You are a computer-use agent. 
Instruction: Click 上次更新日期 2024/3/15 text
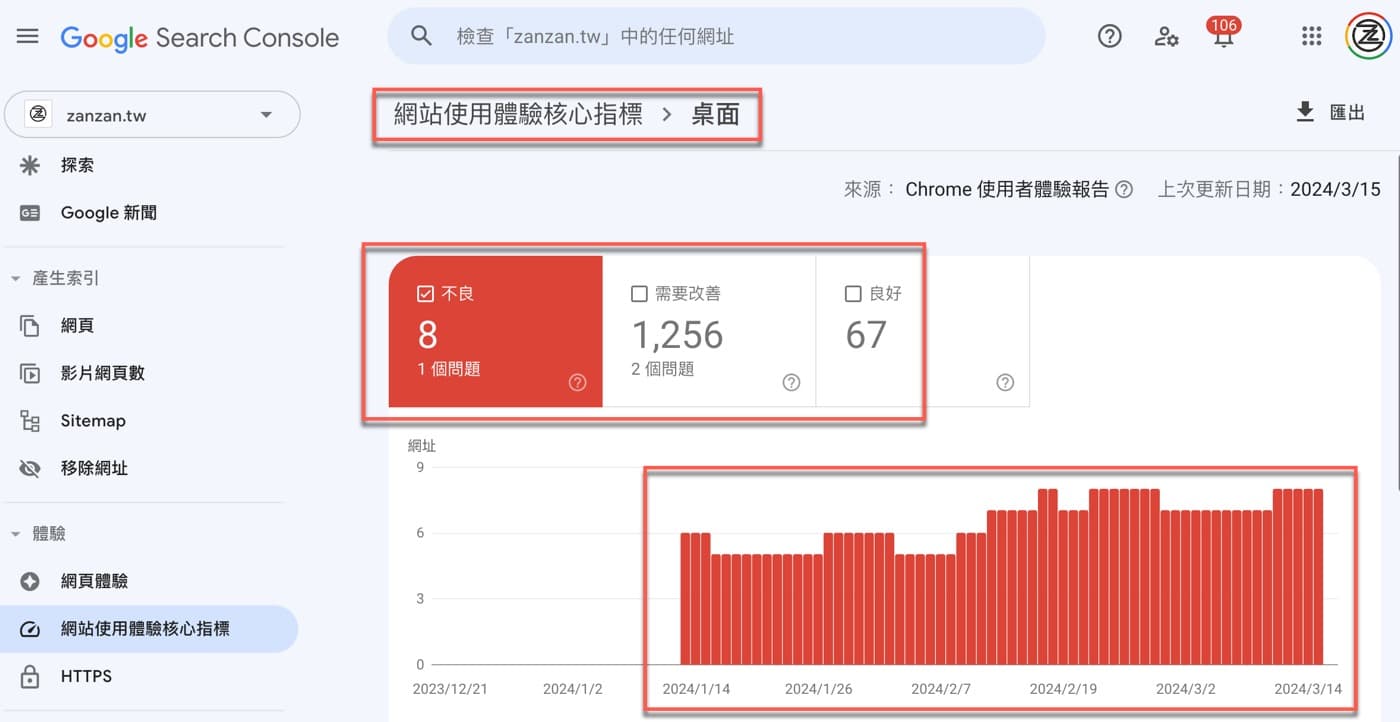[1269, 189]
